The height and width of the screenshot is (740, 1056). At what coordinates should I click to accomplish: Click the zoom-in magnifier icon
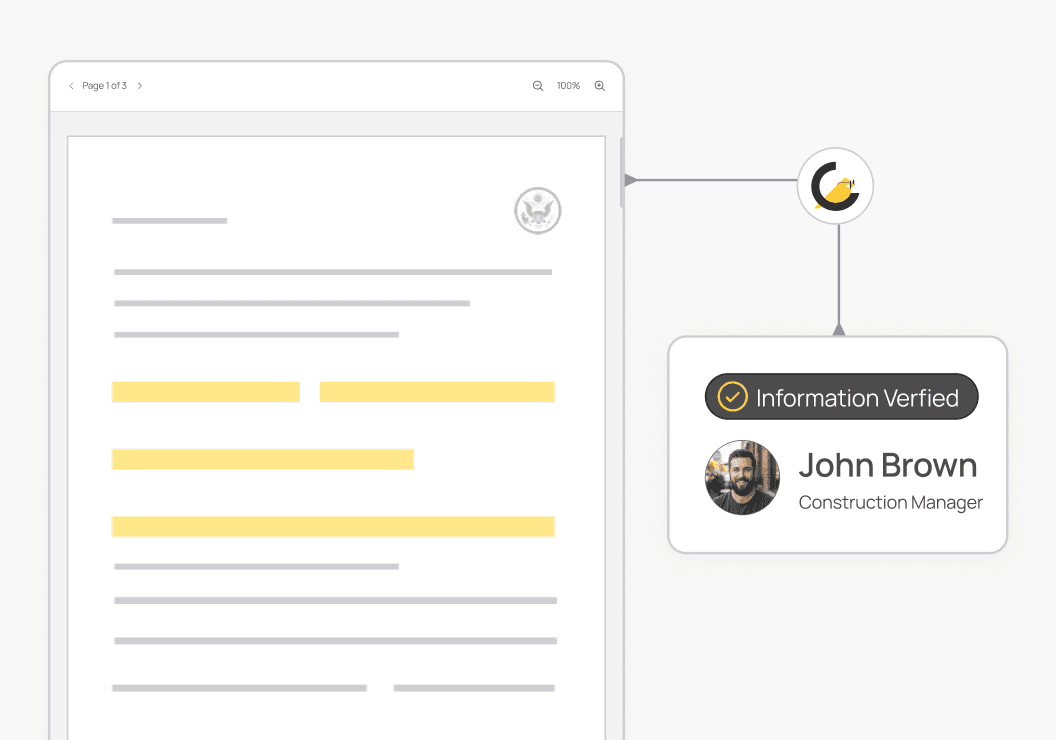[x=599, y=86]
